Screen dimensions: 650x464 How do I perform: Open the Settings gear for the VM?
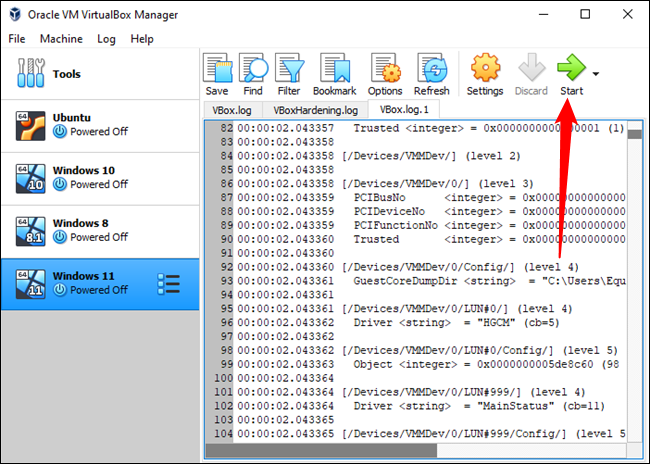pyautogui.click(x=485, y=68)
